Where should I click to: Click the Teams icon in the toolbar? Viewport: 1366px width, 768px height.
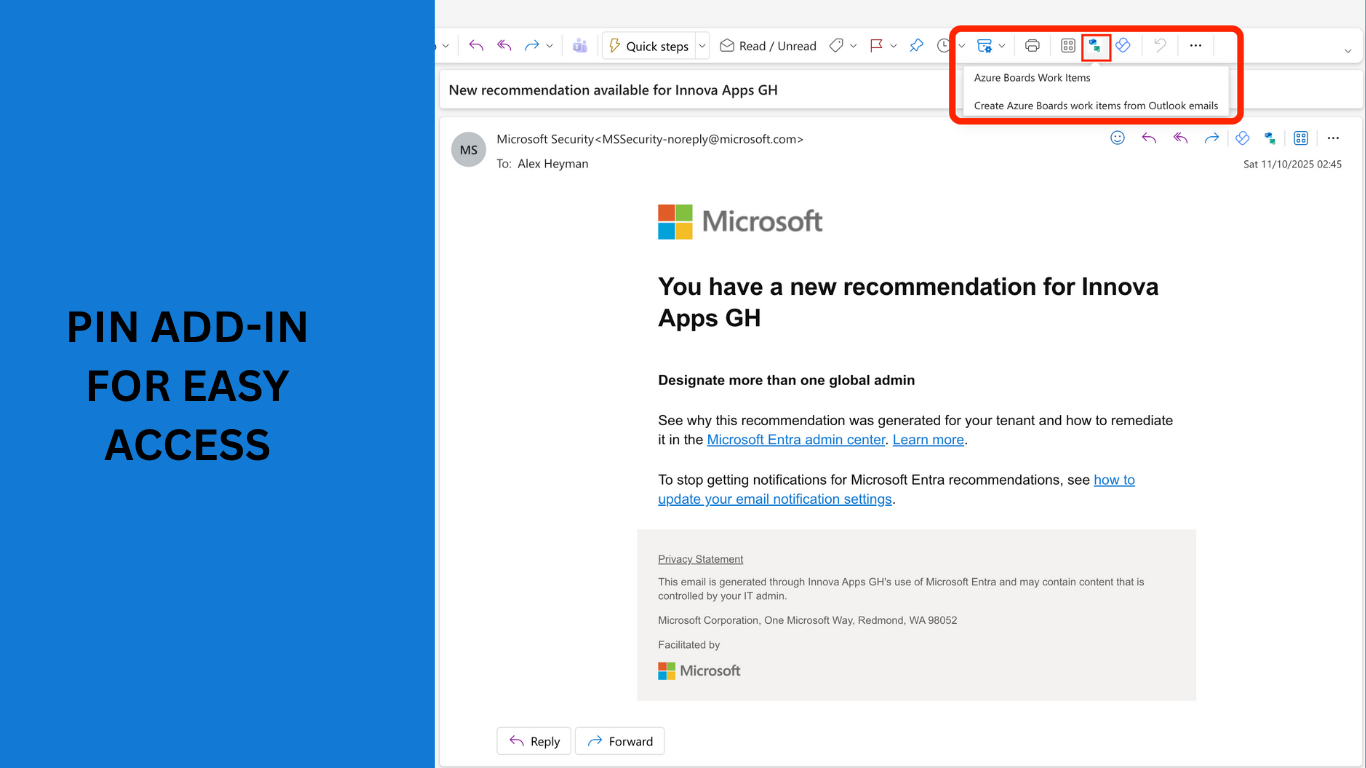tap(580, 46)
